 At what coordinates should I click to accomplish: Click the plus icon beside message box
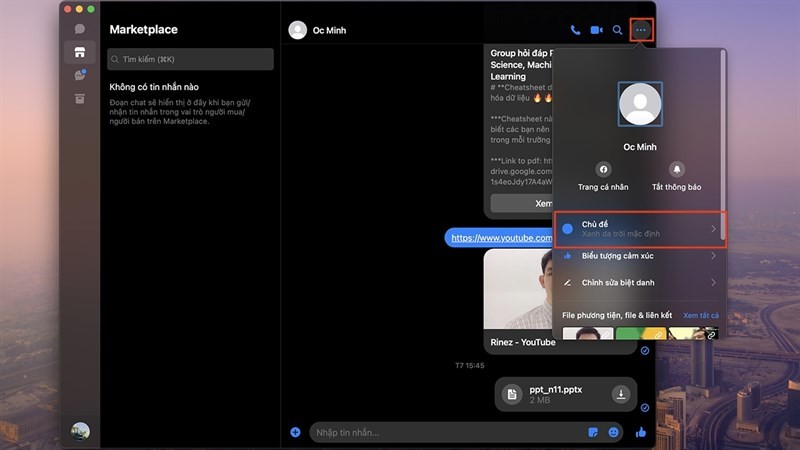point(295,432)
